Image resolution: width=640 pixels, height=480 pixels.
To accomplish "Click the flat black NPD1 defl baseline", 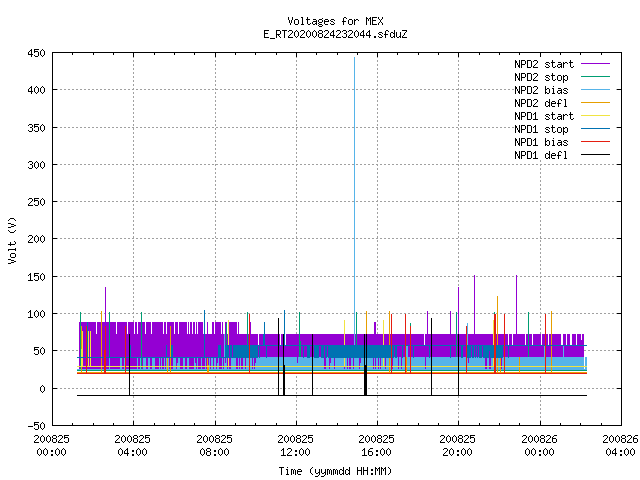I will pos(332,396).
